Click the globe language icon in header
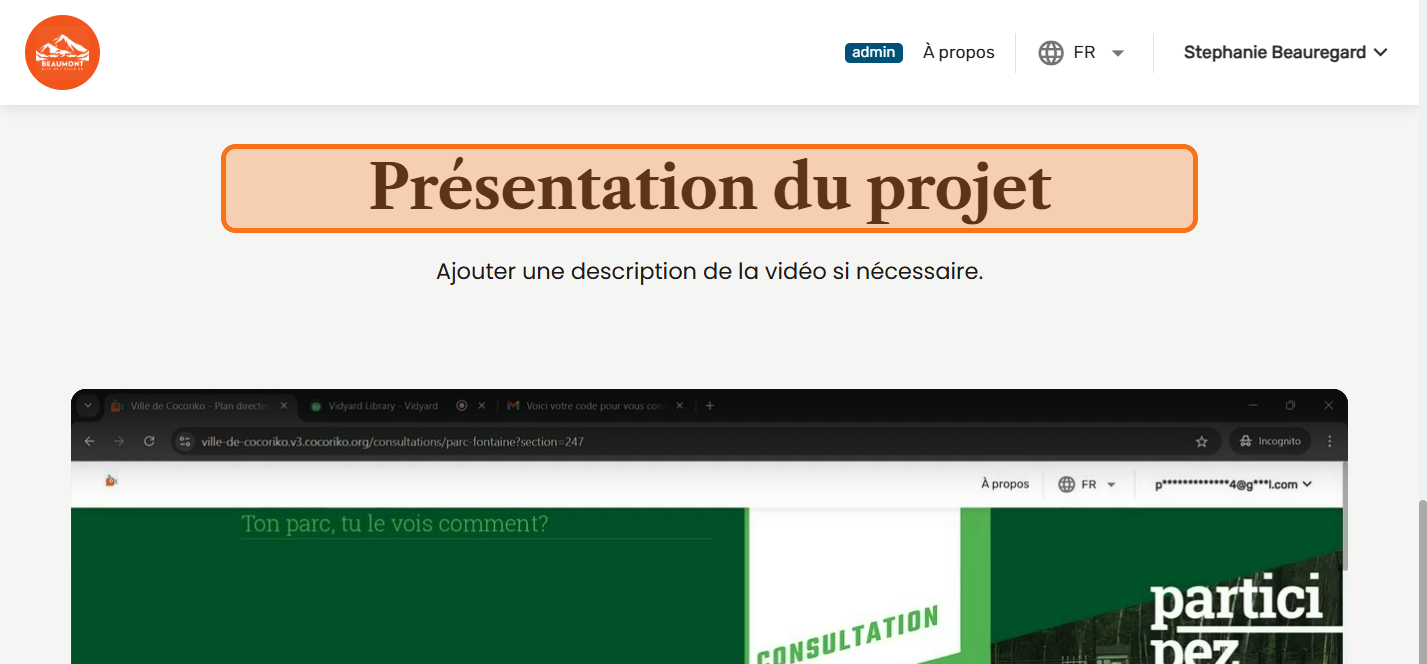 tap(1050, 53)
